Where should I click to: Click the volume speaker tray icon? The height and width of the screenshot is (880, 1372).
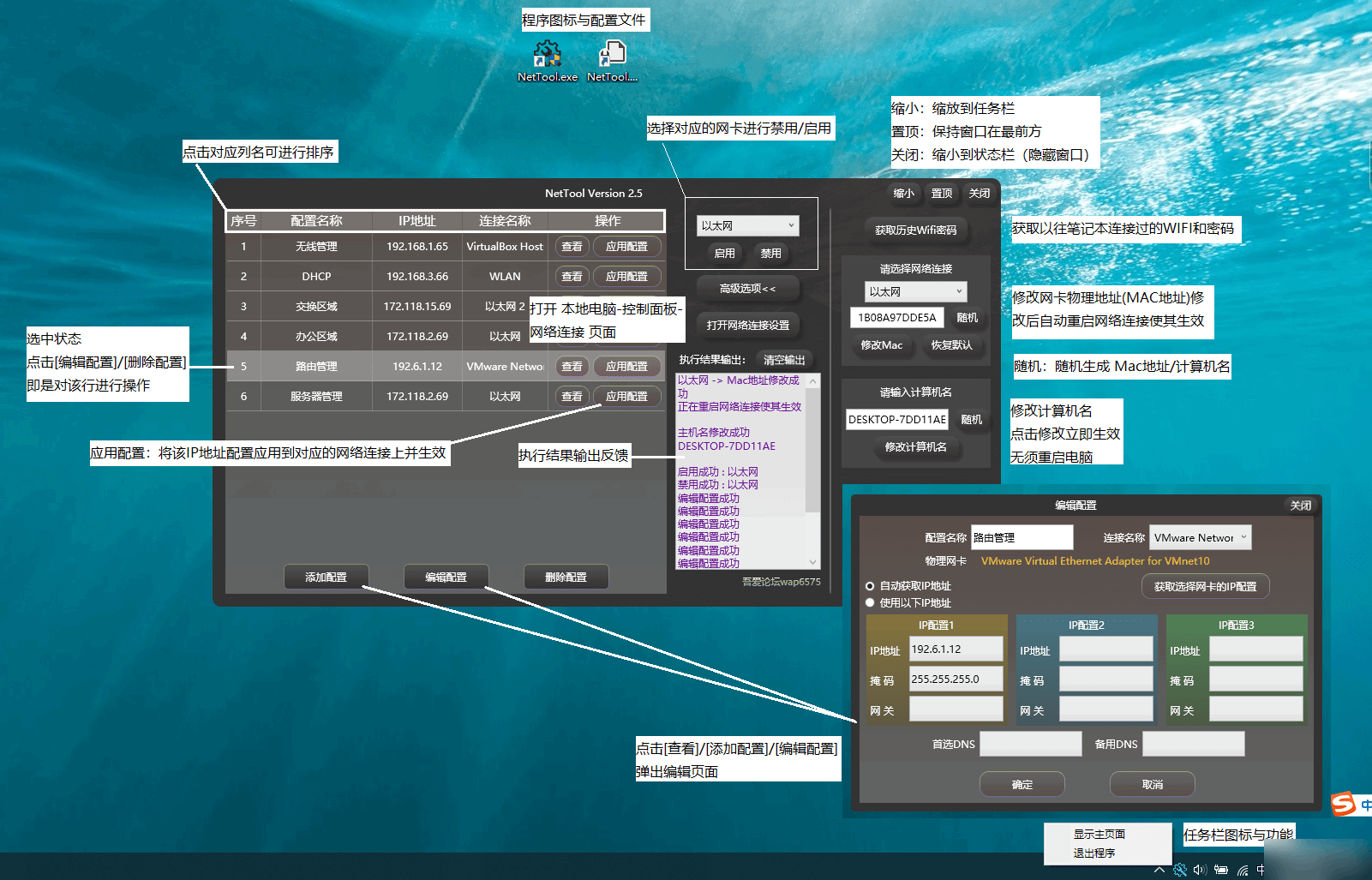[1200, 870]
